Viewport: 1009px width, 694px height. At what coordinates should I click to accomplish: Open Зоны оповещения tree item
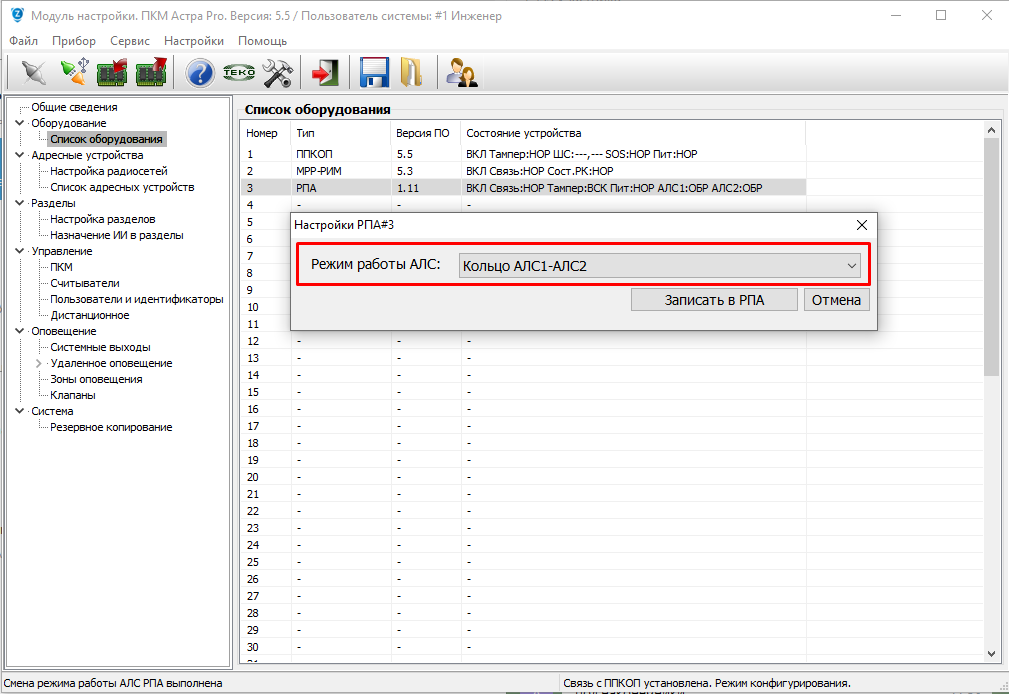coord(97,379)
